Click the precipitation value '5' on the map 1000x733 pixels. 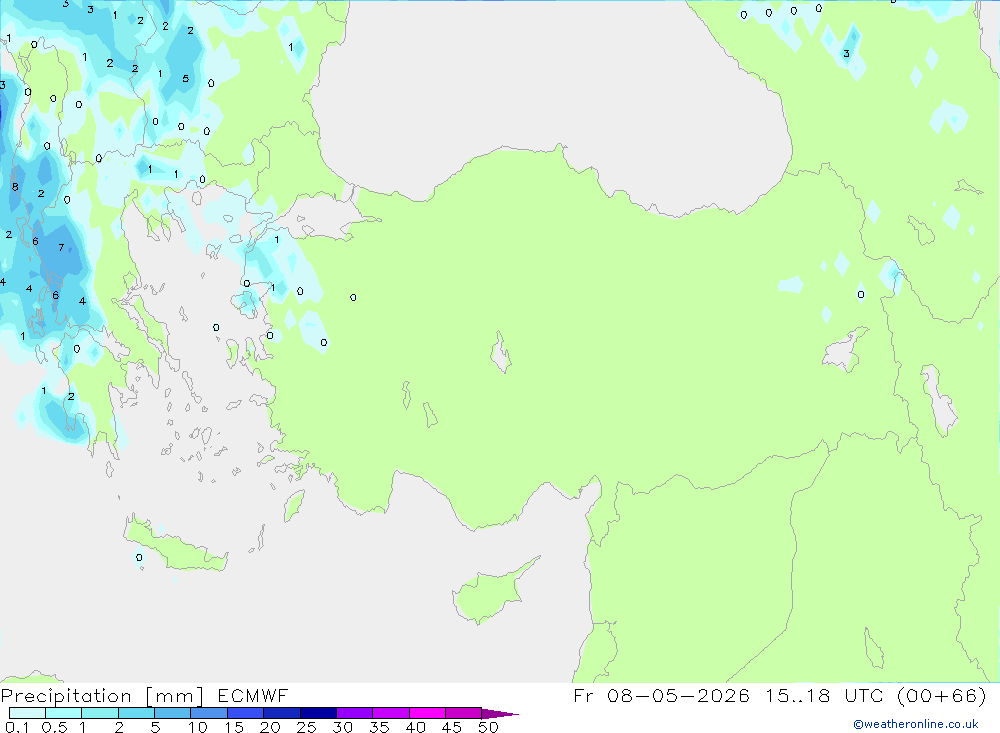(x=186, y=78)
